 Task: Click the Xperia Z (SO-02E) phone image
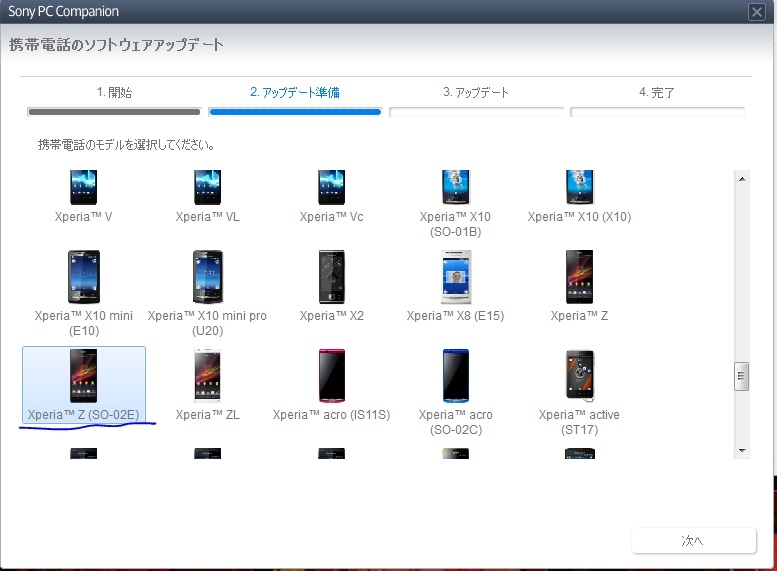point(83,376)
